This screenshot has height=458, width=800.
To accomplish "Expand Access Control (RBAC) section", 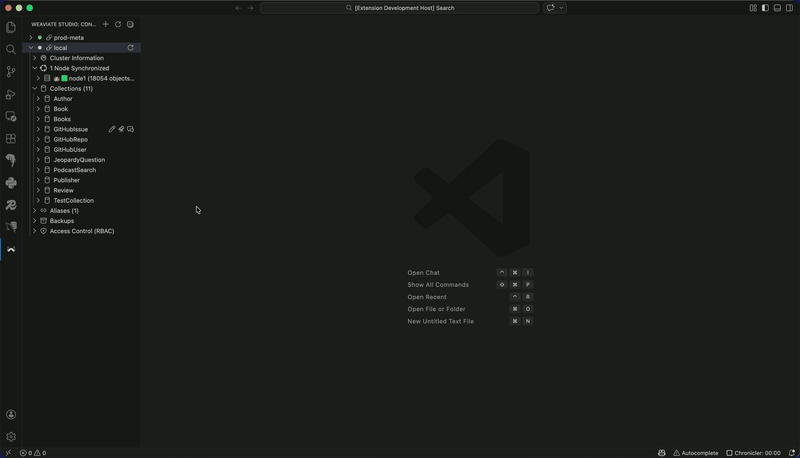I will pos(34,231).
